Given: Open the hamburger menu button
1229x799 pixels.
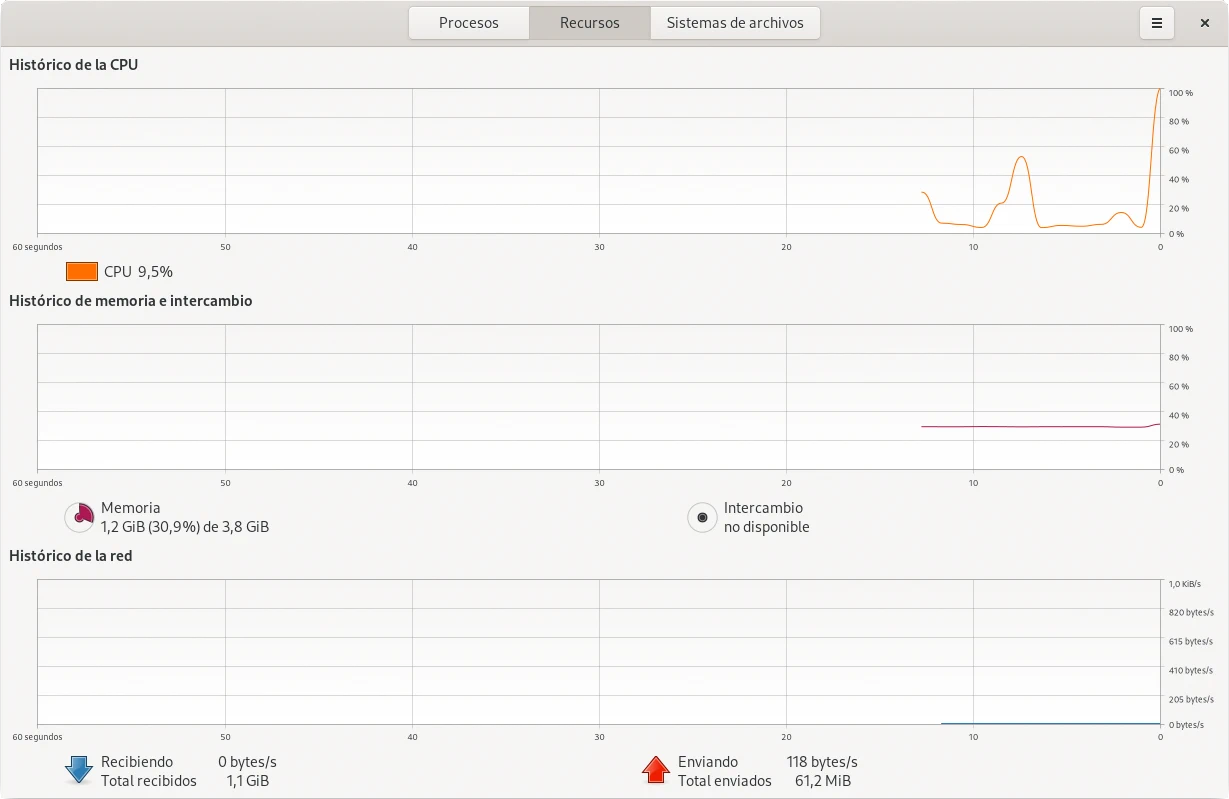Looking at the screenshot, I should (1157, 23).
